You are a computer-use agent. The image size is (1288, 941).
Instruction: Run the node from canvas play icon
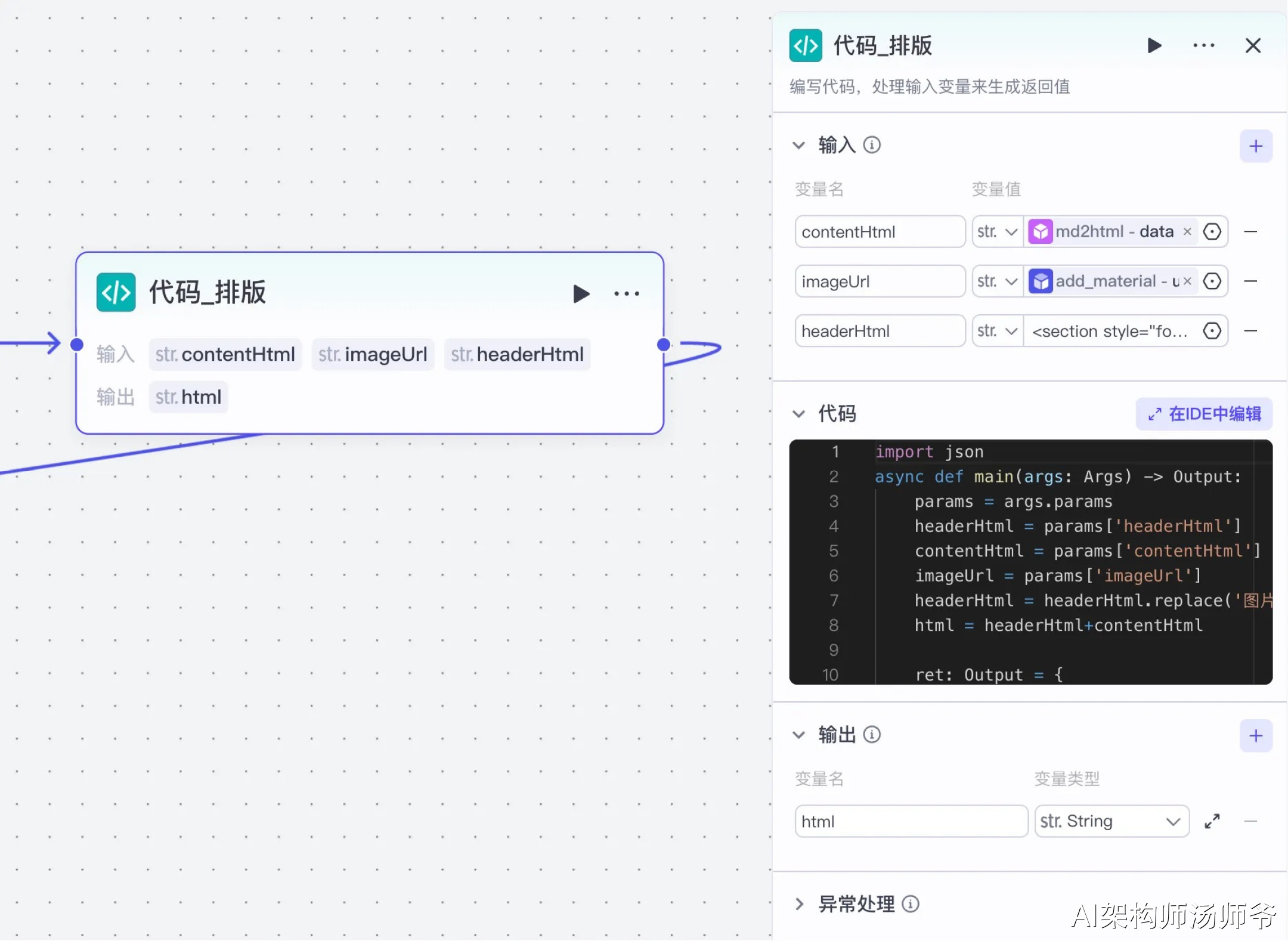coord(581,293)
